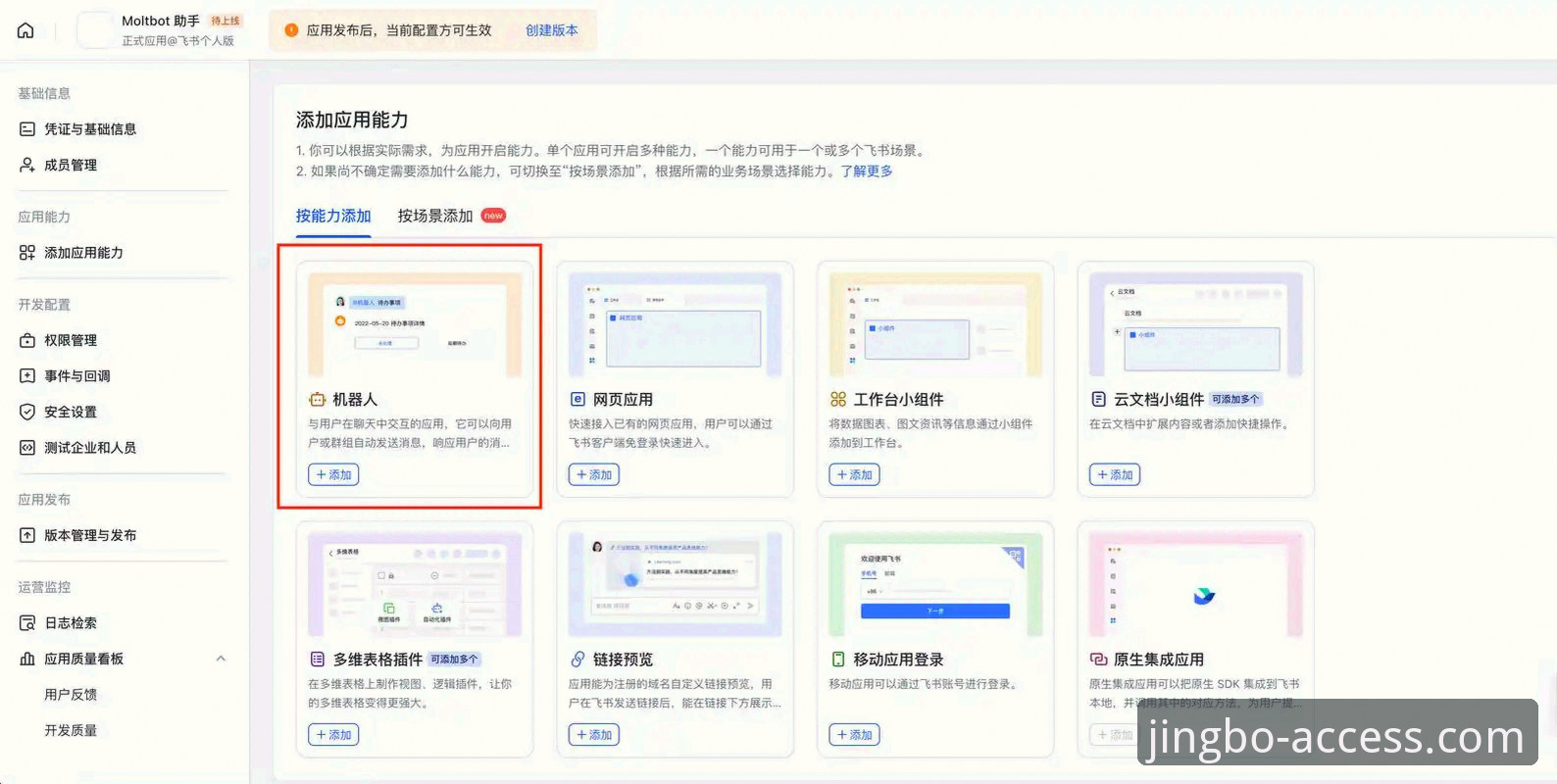Image resolution: width=1557 pixels, height=784 pixels.
Task: Switch to 按能力添加 tab
Action: pos(333,216)
